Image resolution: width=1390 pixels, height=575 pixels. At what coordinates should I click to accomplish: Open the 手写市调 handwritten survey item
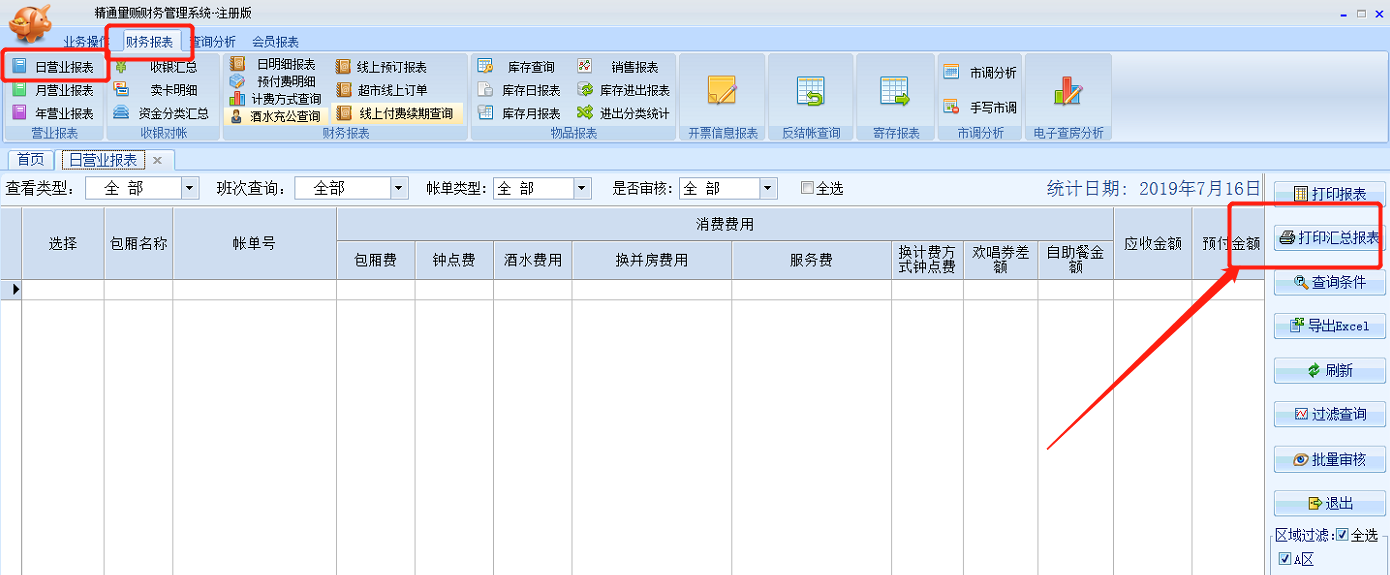click(980, 107)
